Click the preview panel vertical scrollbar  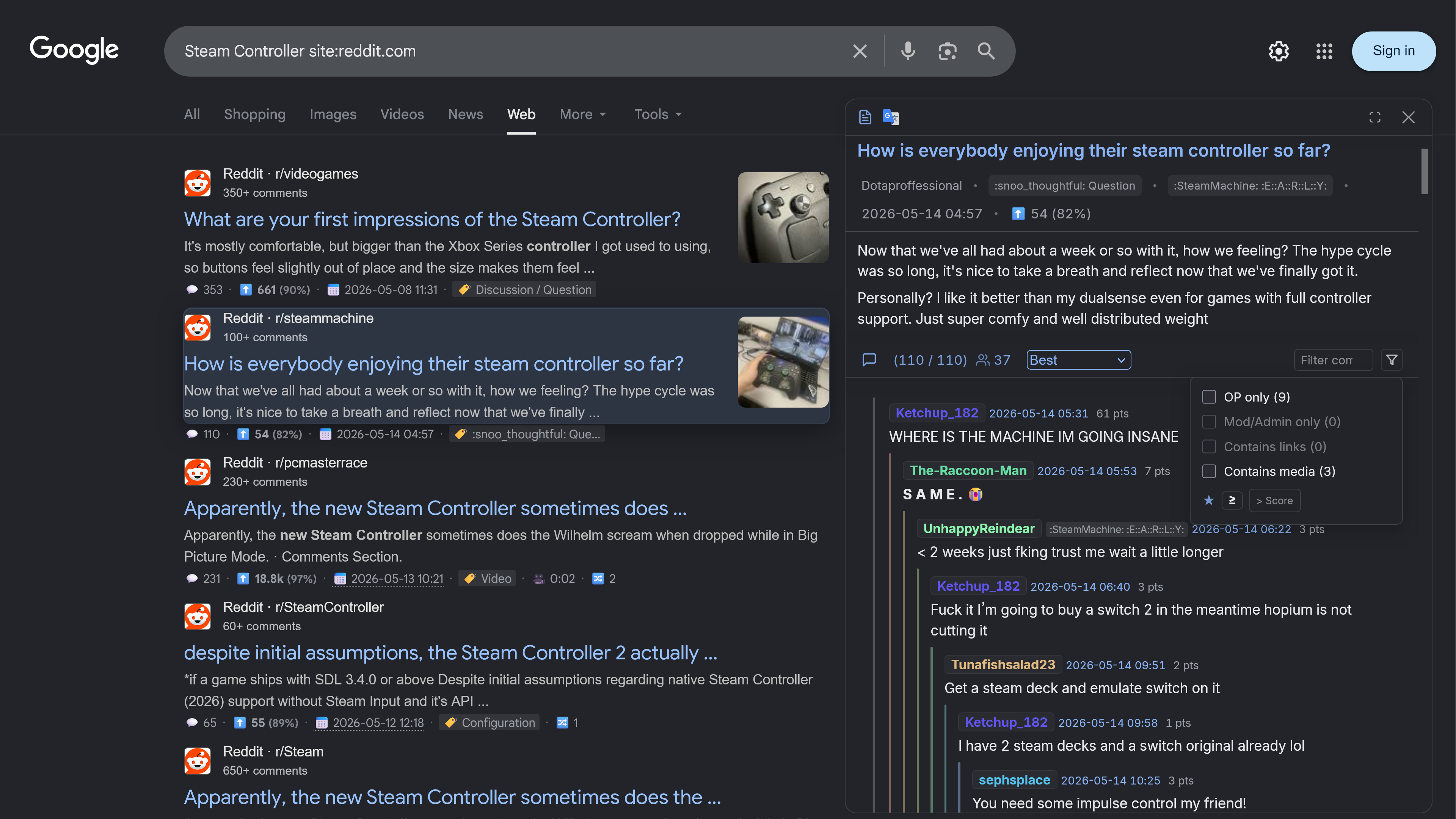[x=1425, y=171]
